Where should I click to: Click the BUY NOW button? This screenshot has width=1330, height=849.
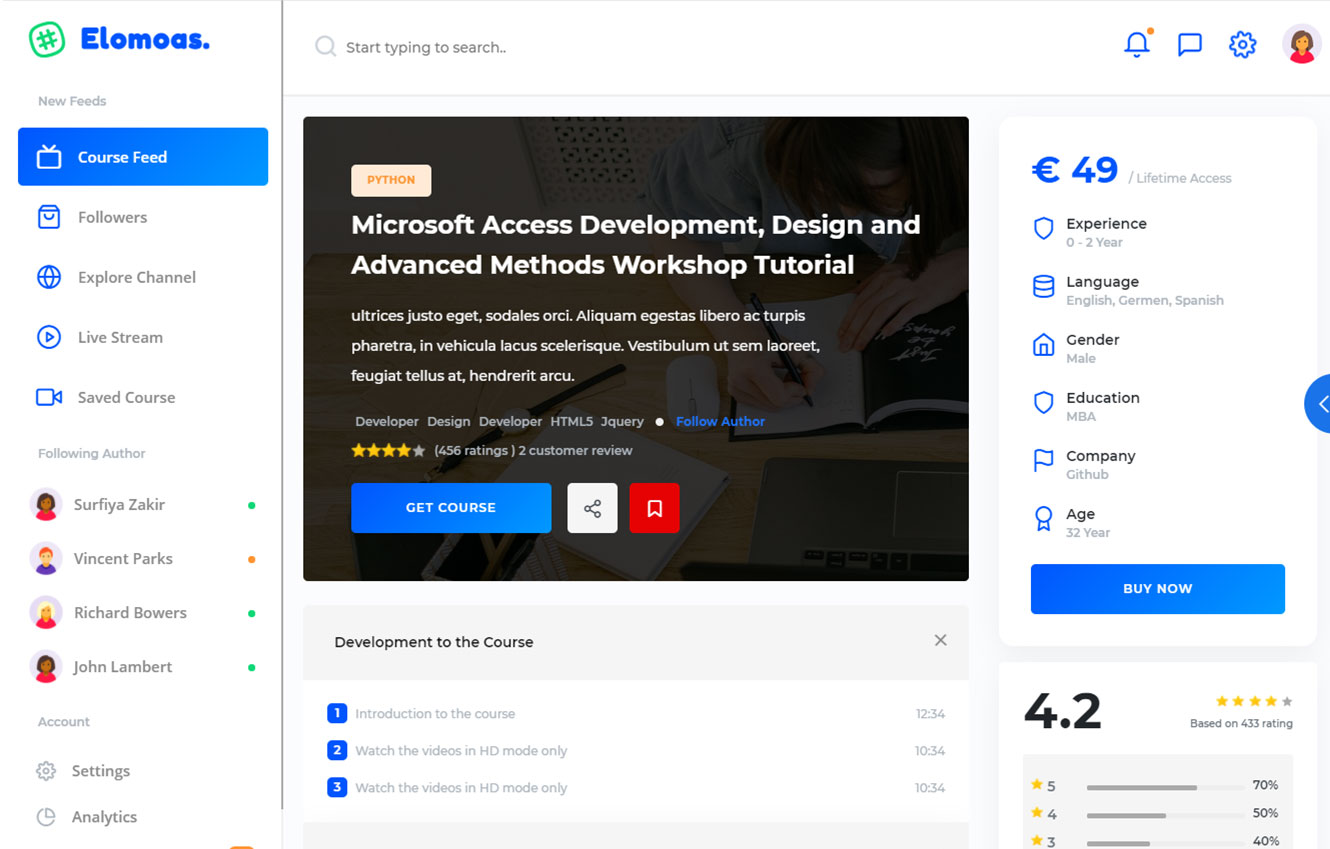[x=1157, y=589]
